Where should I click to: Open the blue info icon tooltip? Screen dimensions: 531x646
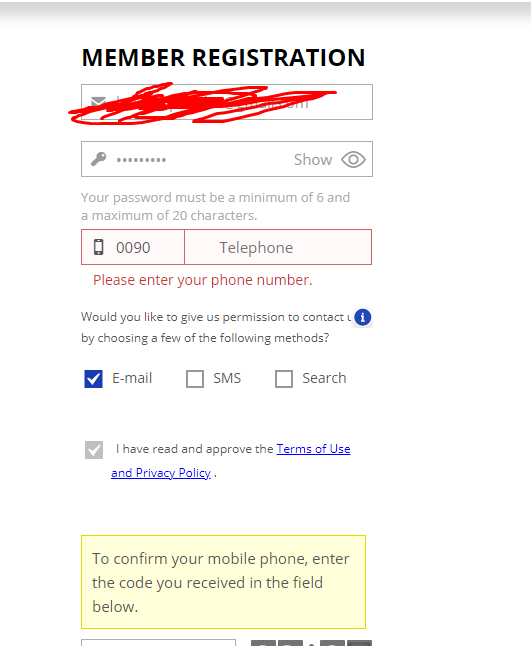point(363,317)
